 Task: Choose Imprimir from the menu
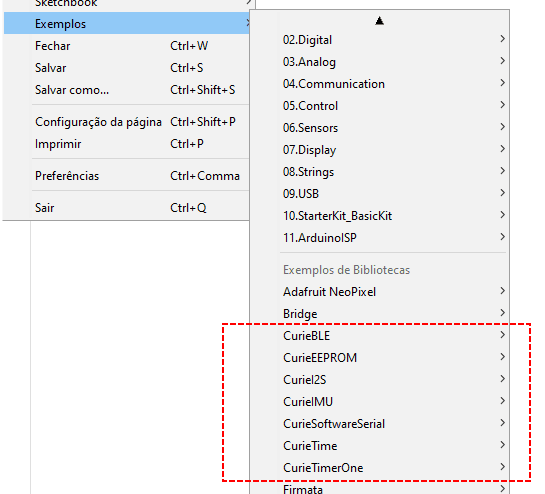coord(127,144)
